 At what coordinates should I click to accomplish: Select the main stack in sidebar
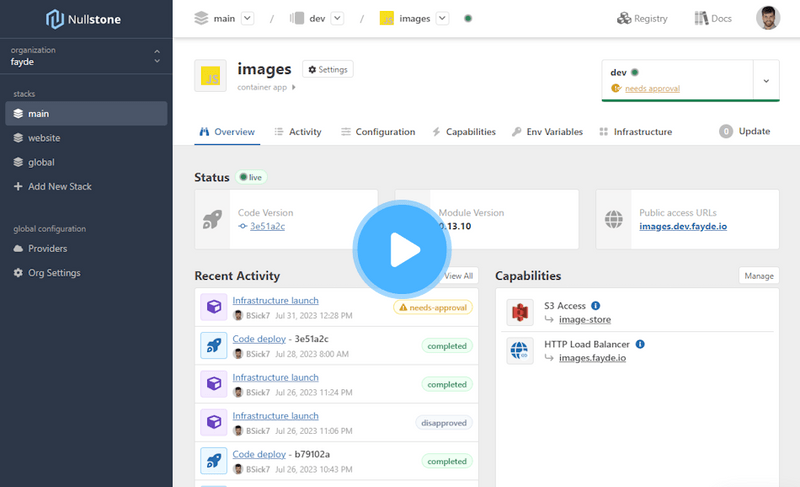[86, 114]
